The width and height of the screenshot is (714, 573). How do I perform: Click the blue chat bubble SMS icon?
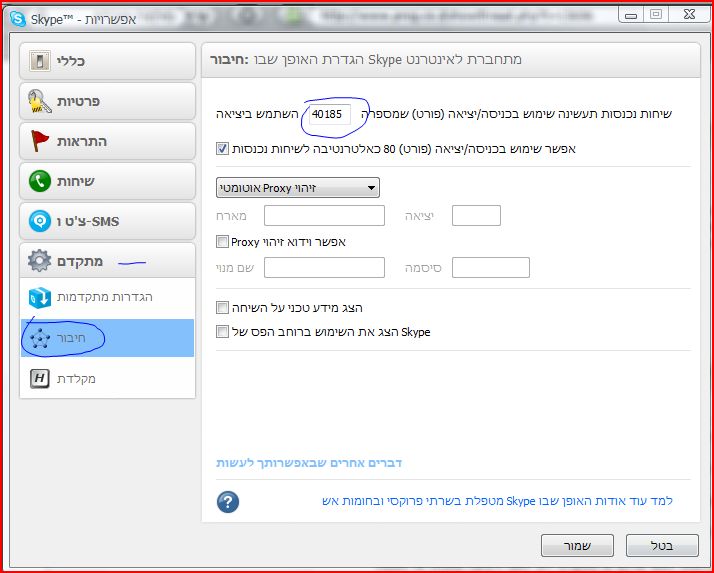[x=40, y=221]
